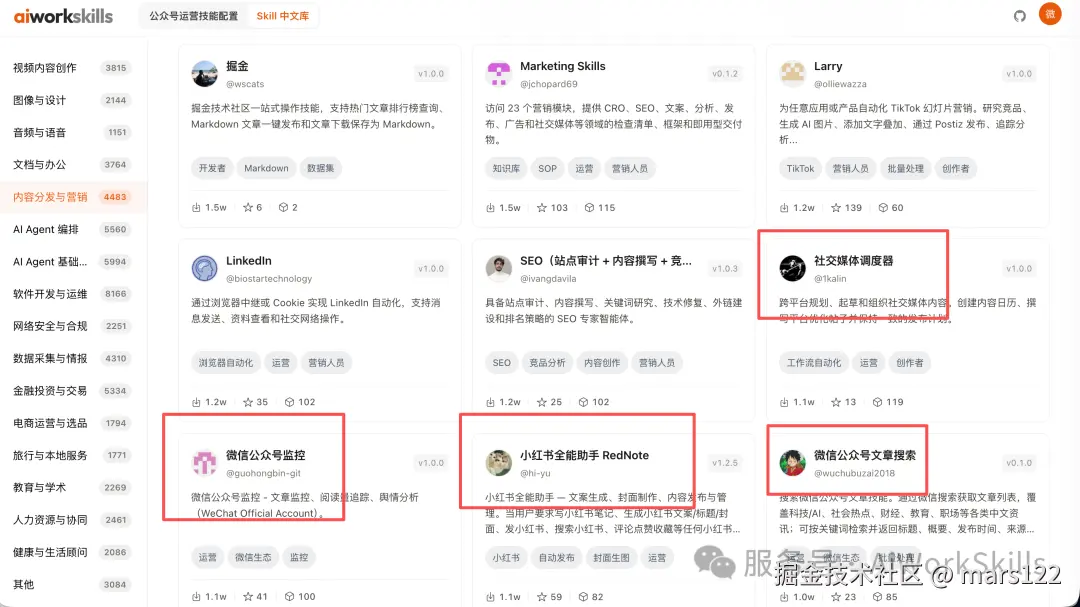The image size is (1080, 607).
Task: Open the GitHub icon in header
Action: [x=1019, y=16]
